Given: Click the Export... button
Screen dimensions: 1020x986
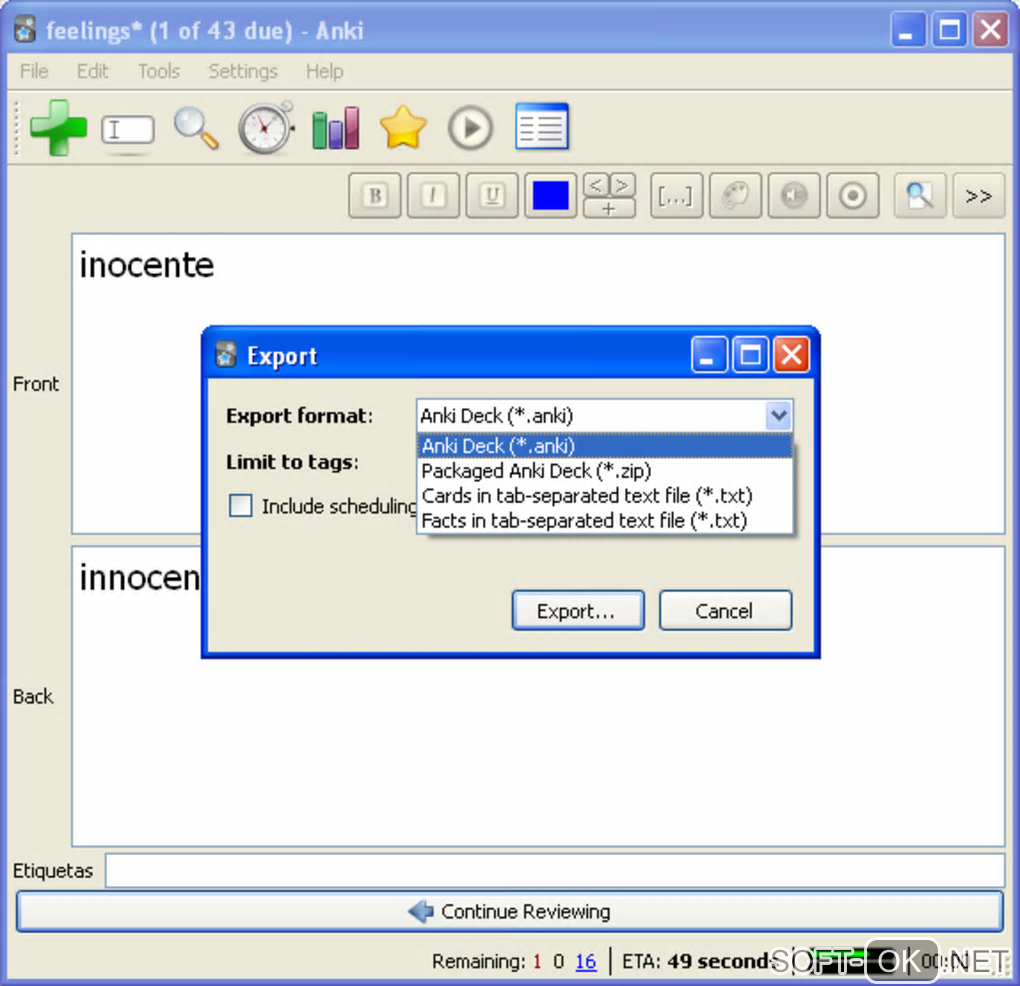Looking at the screenshot, I should click(x=578, y=611).
